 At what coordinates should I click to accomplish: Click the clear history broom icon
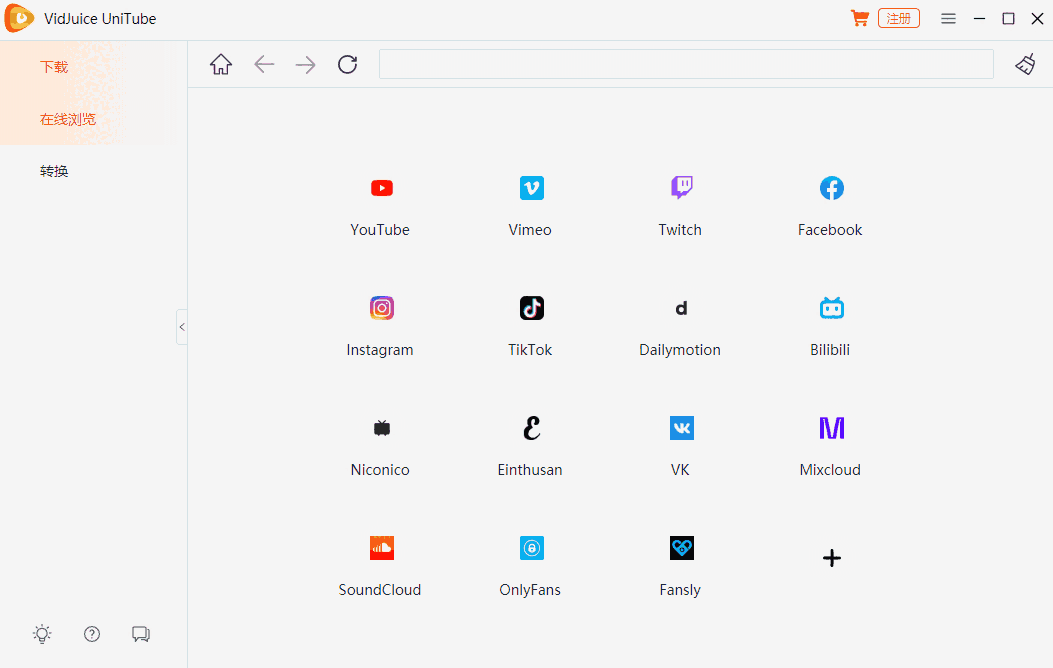[1025, 64]
